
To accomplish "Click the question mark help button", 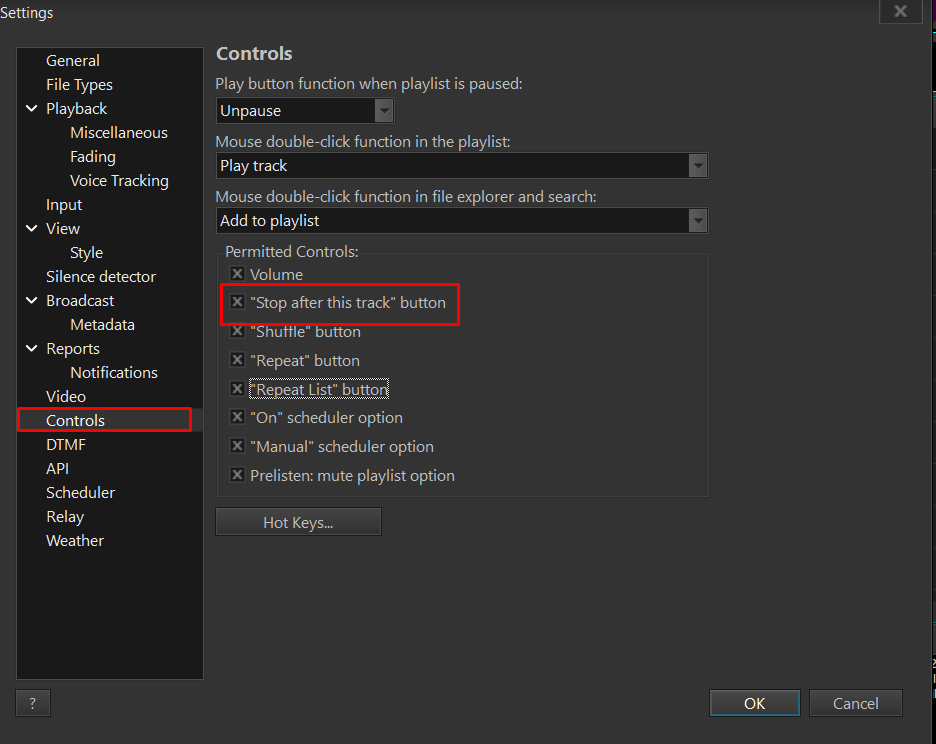I will click(x=33, y=702).
